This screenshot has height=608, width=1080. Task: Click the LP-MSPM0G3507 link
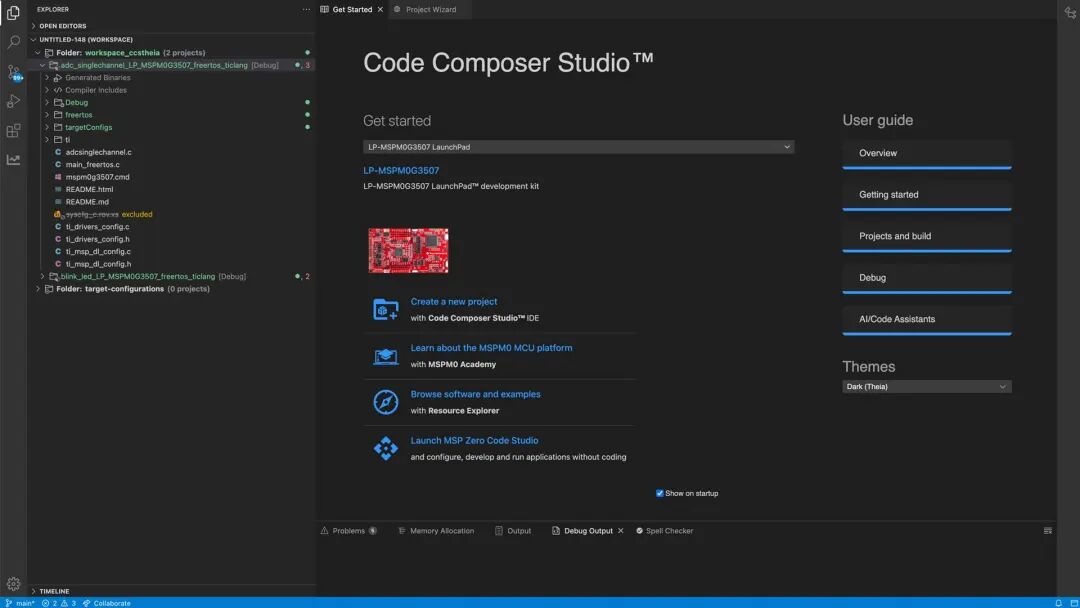point(401,170)
